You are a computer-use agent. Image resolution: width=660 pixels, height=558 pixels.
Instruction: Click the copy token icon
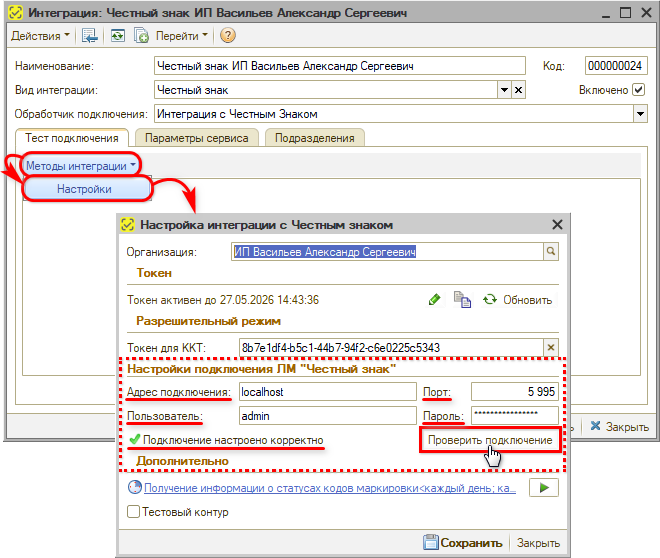coord(462,300)
